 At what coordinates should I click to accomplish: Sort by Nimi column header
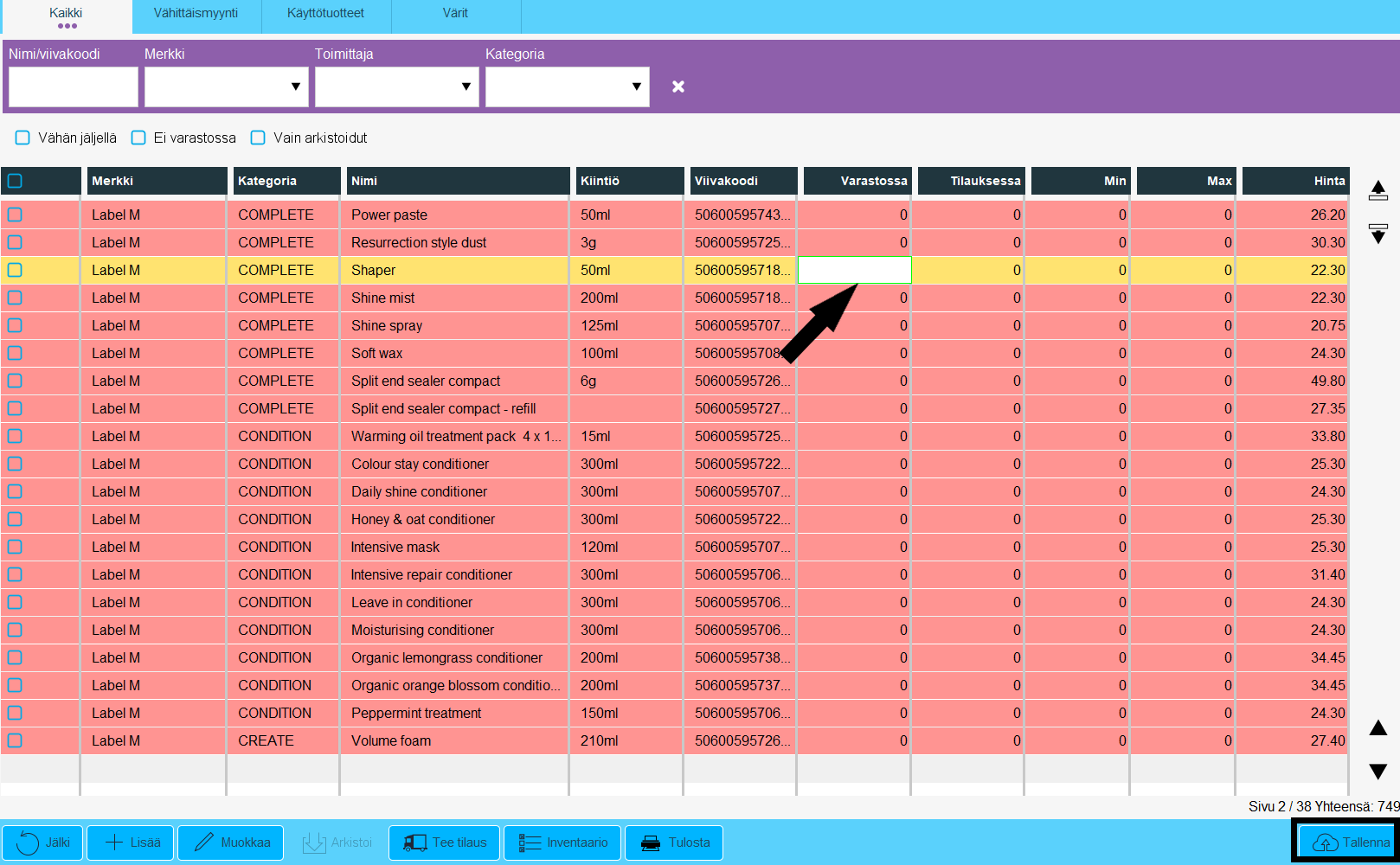[x=457, y=181]
